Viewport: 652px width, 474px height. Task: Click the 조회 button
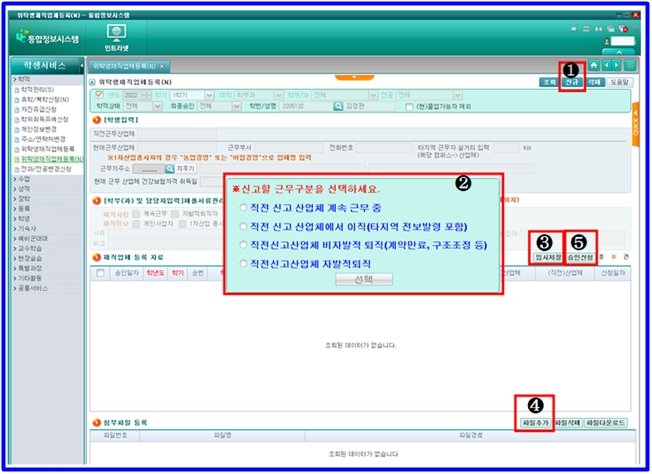tap(548, 82)
